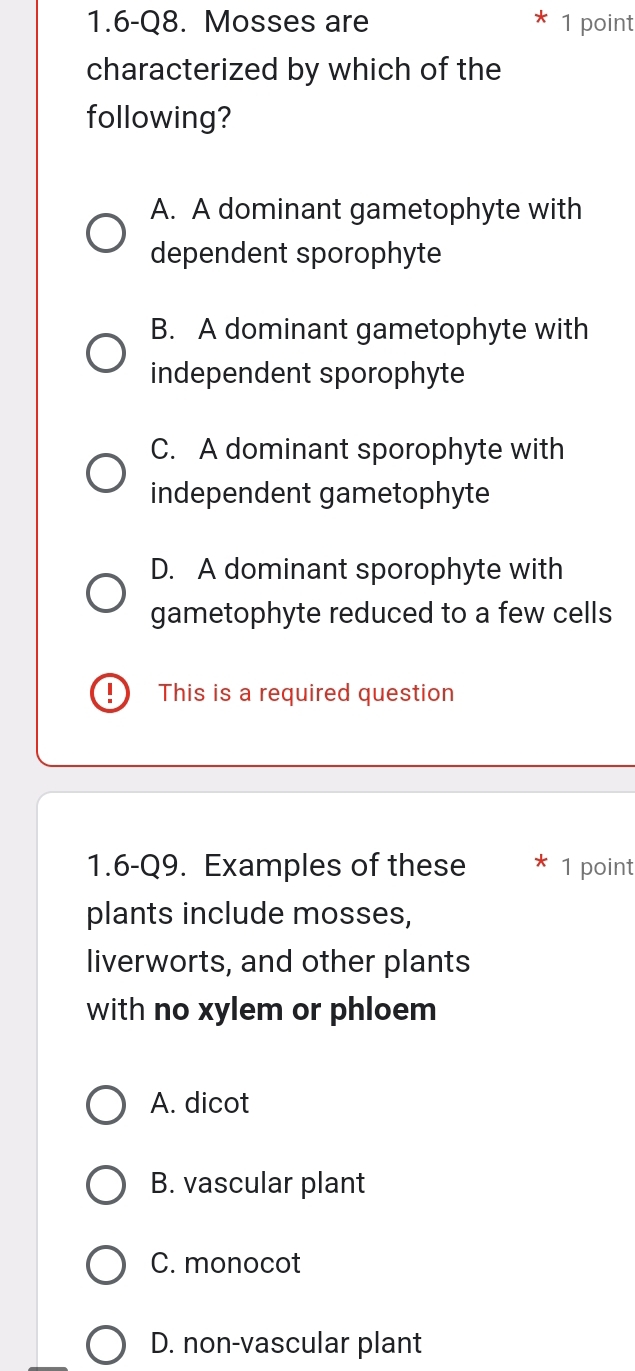Click the 1 point label on question Q9

point(600,866)
